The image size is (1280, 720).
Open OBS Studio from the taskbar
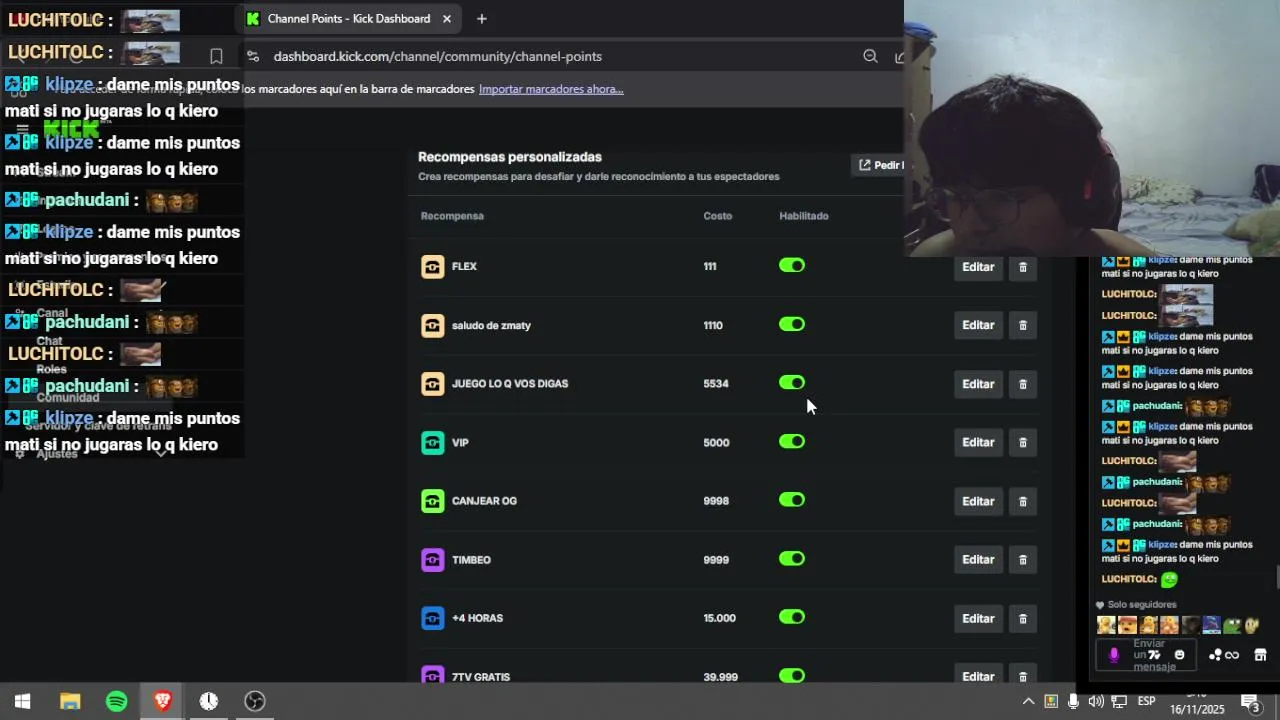pos(255,701)
